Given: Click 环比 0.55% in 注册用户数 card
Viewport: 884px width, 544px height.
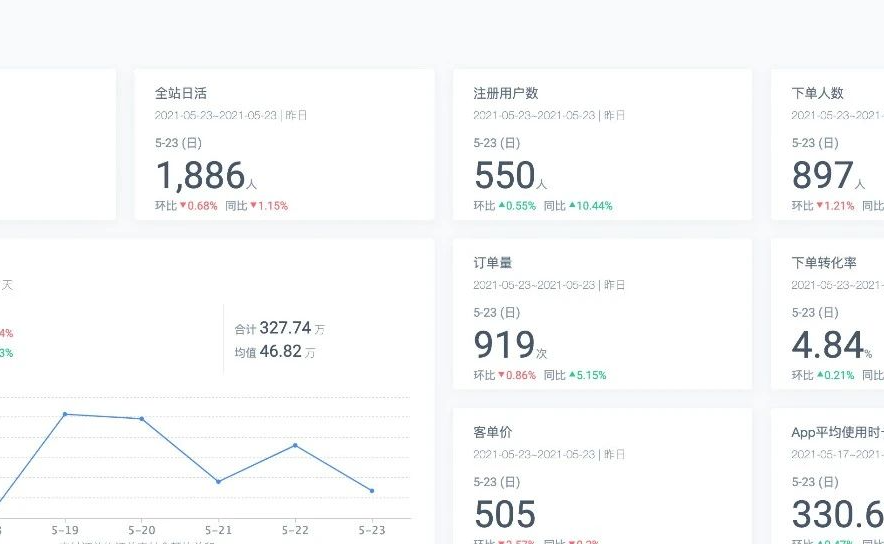Looking at the screenshot, I should (505, 206).
